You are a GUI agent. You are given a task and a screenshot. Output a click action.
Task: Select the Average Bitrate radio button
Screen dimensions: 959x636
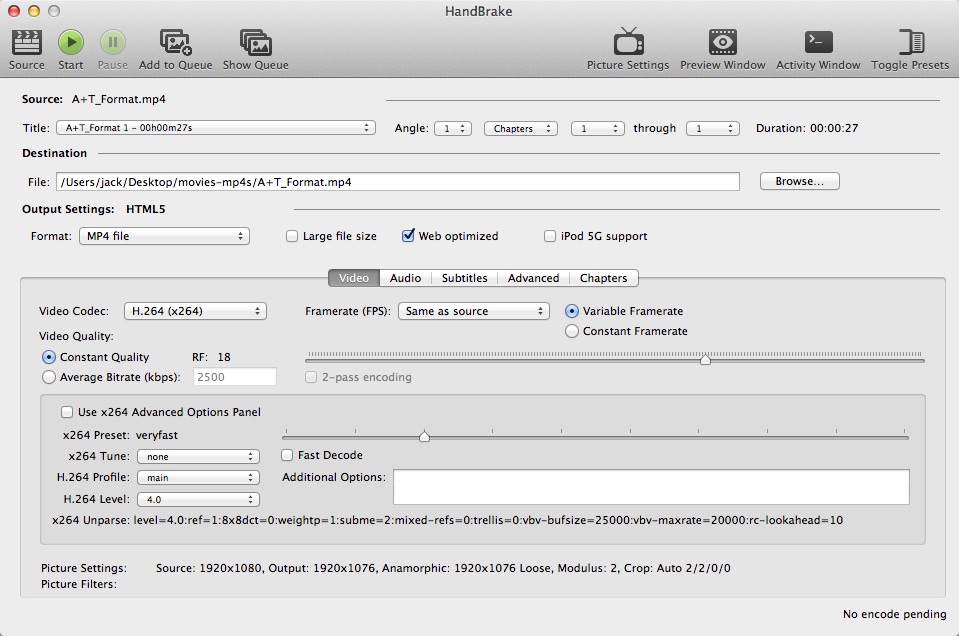pos(49,378)
